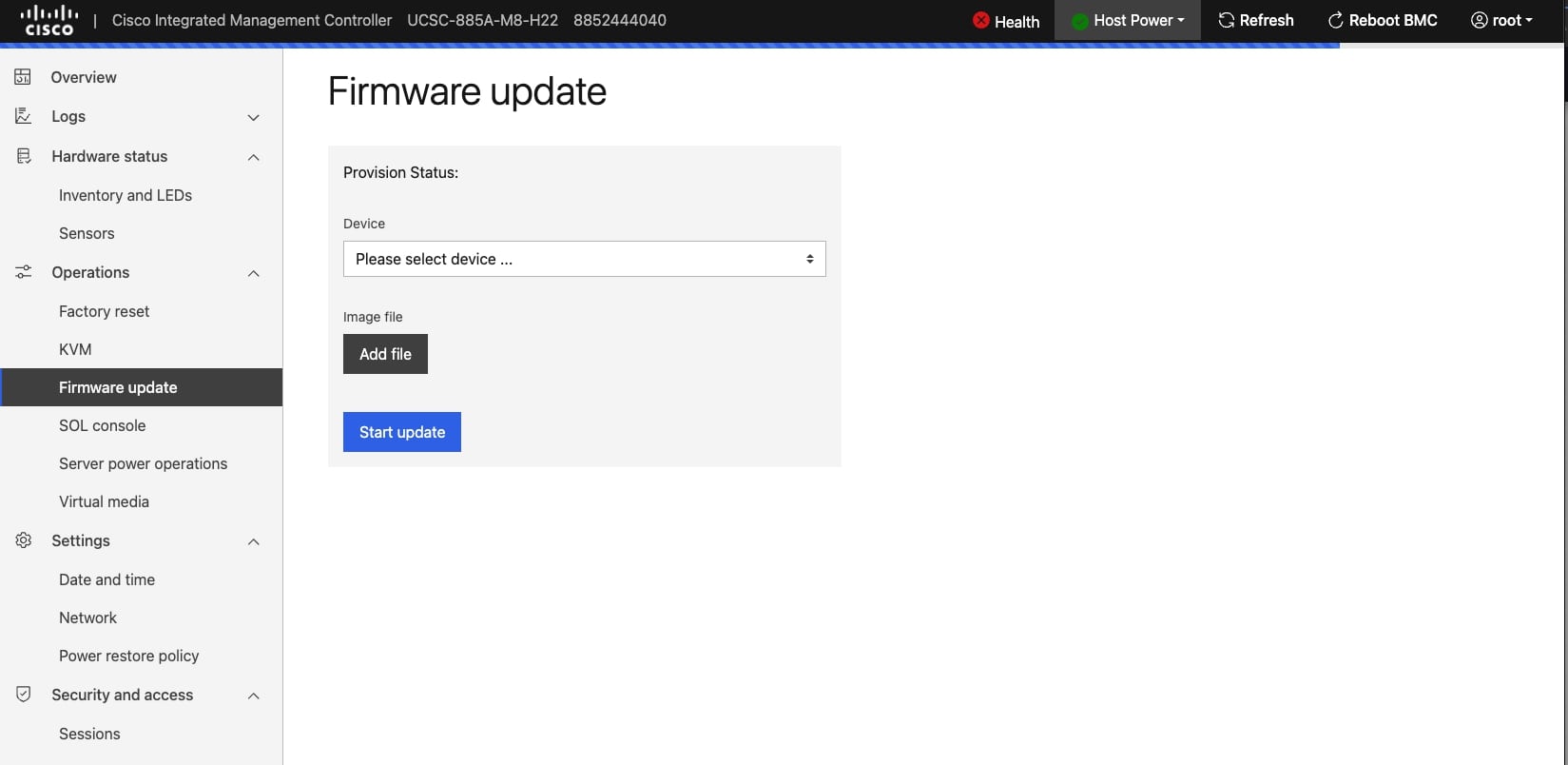Viewport: 1568px width, 765px height.
Task: Open Power restore policy settings
Action: pos(129,656)
